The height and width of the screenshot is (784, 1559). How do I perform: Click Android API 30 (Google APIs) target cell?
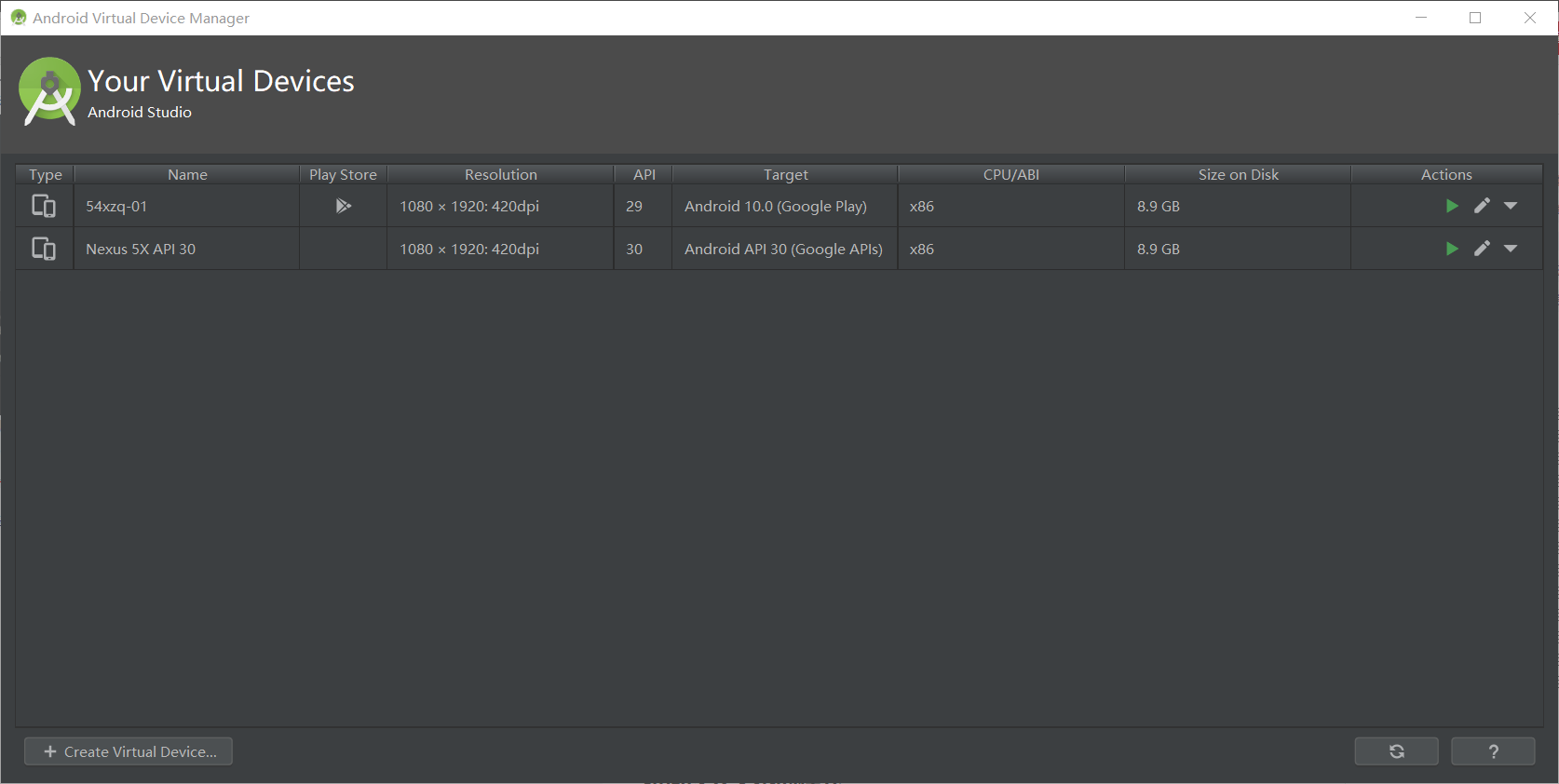pos(783,249)
